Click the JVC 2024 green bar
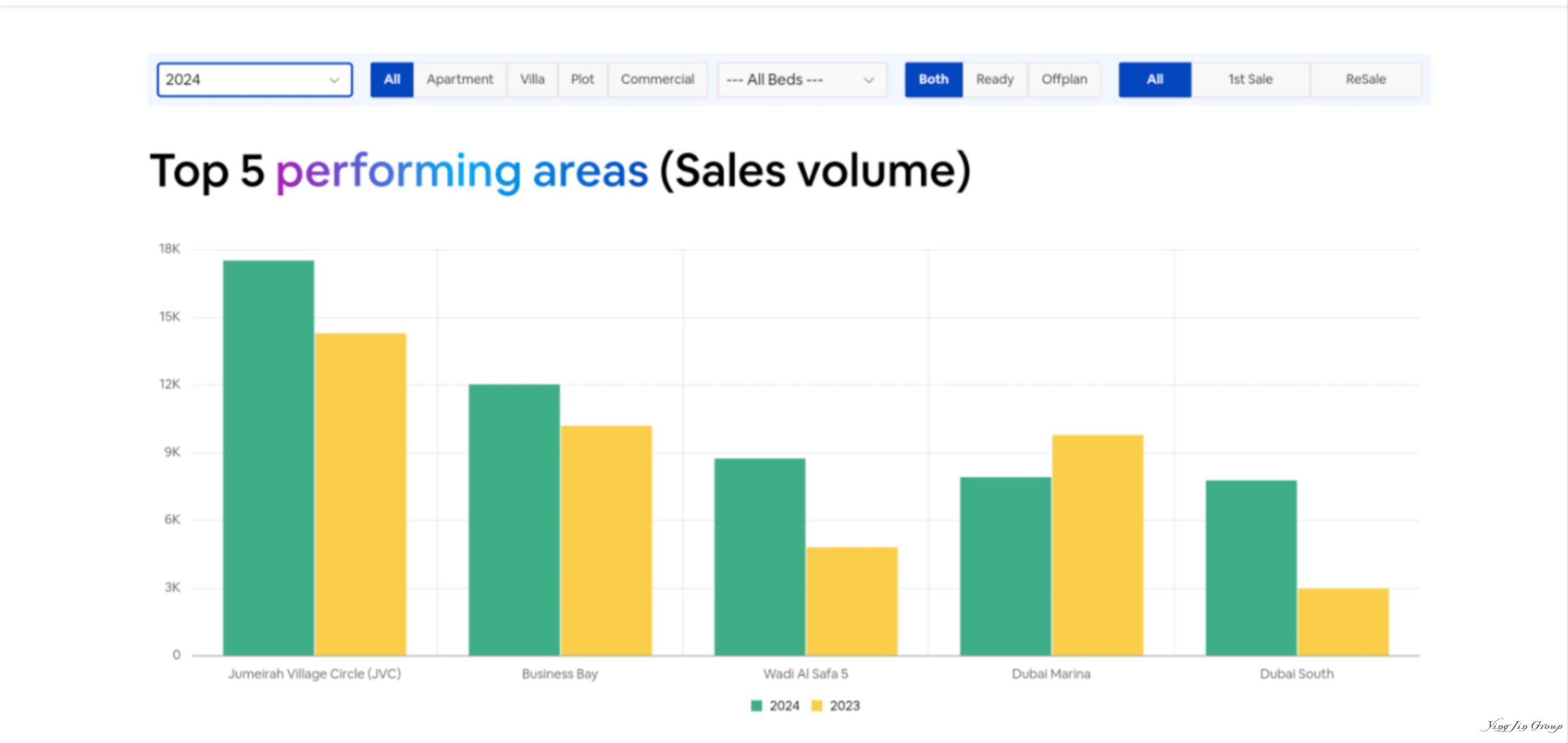Screen dimensions: 1568x743 [x=269, y=458]
